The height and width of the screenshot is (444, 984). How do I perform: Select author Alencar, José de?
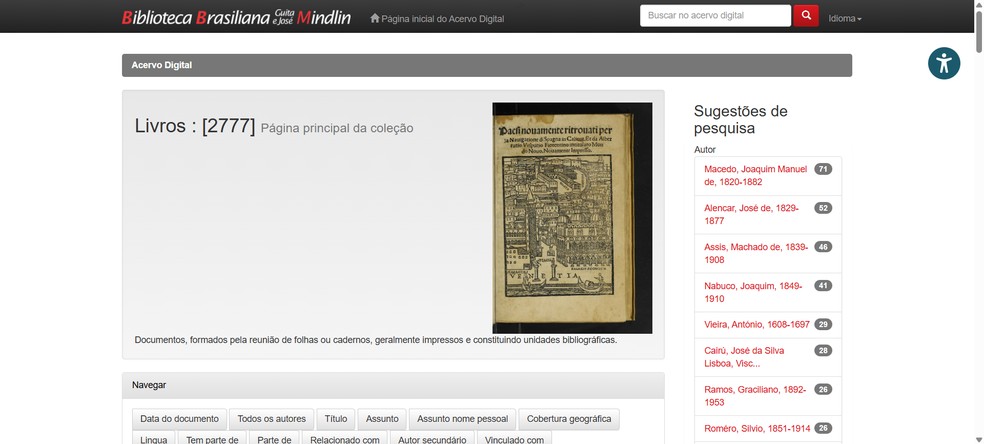(751, 214)
